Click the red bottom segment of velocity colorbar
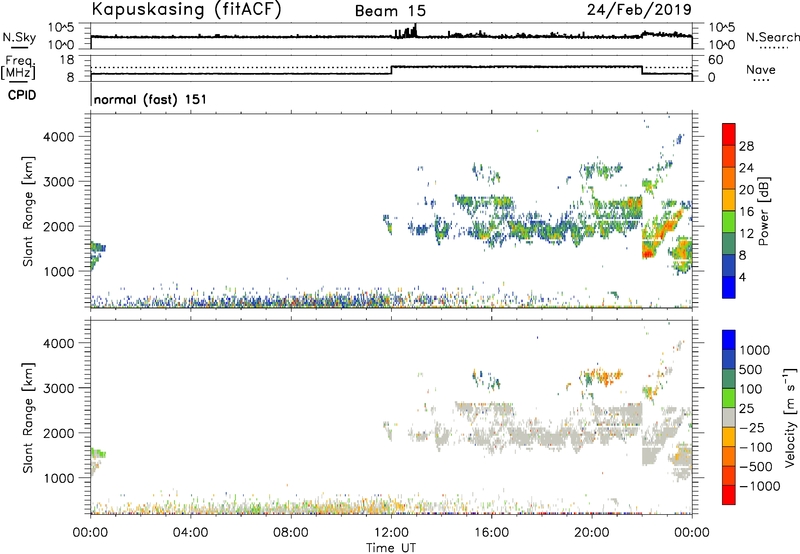This screenshot has width=800, height=554. click(729, 495)
